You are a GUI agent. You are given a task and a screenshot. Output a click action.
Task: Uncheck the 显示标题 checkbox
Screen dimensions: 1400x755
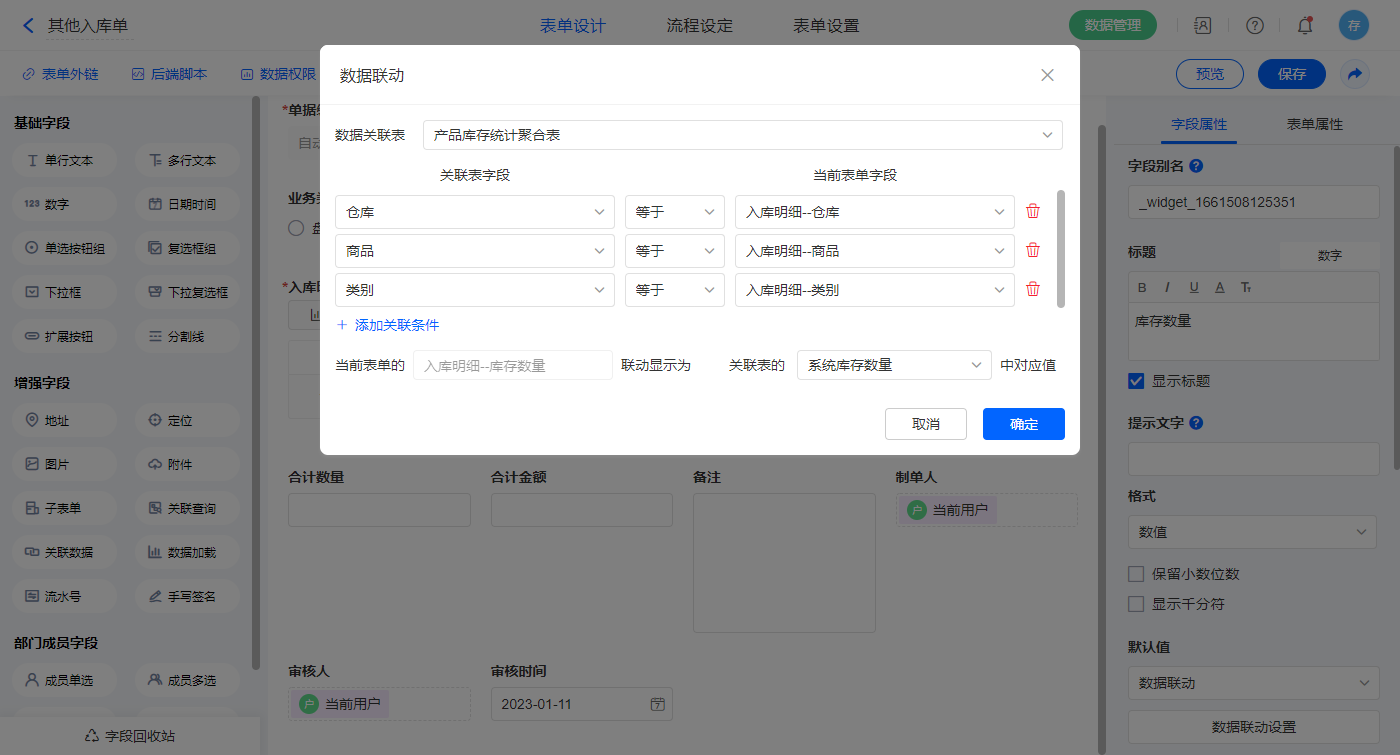(1136, 381)
